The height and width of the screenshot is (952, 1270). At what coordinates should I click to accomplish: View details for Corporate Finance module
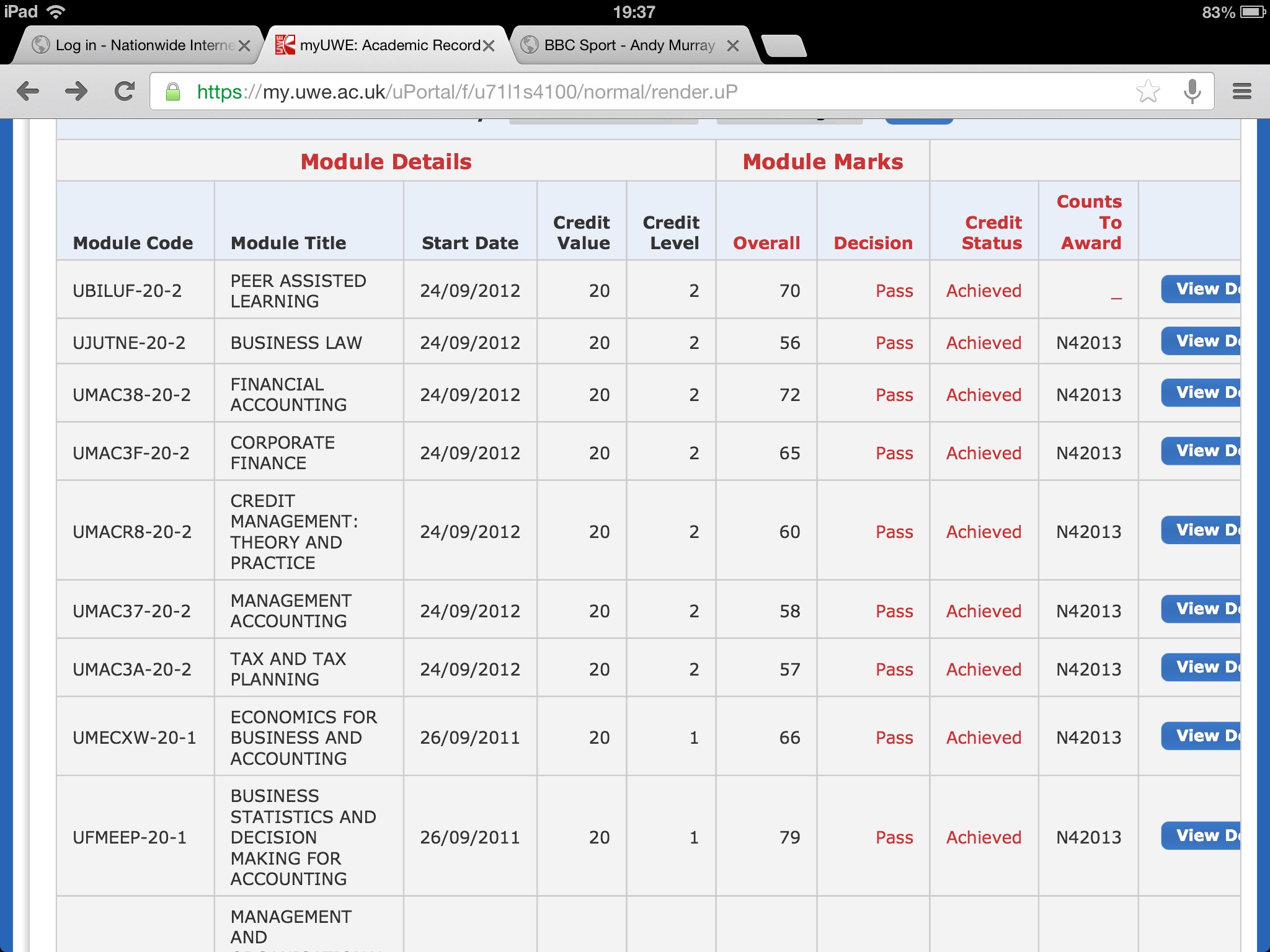tap(1201, 451)
